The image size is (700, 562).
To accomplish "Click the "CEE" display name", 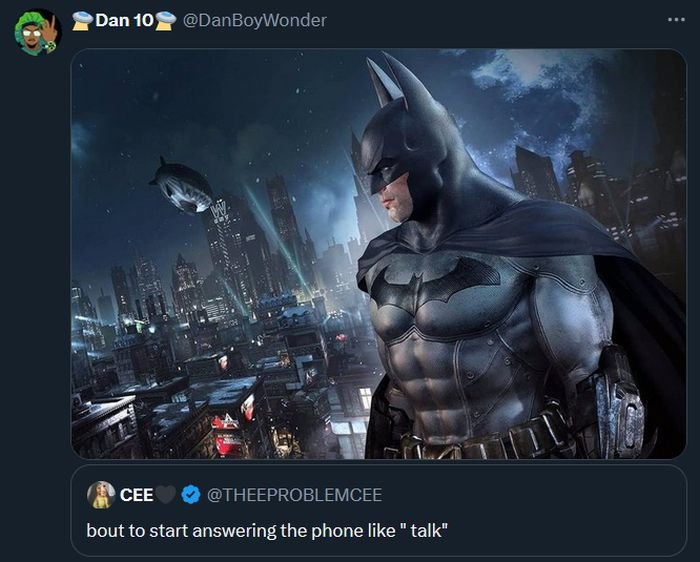I will pos(136,495).
